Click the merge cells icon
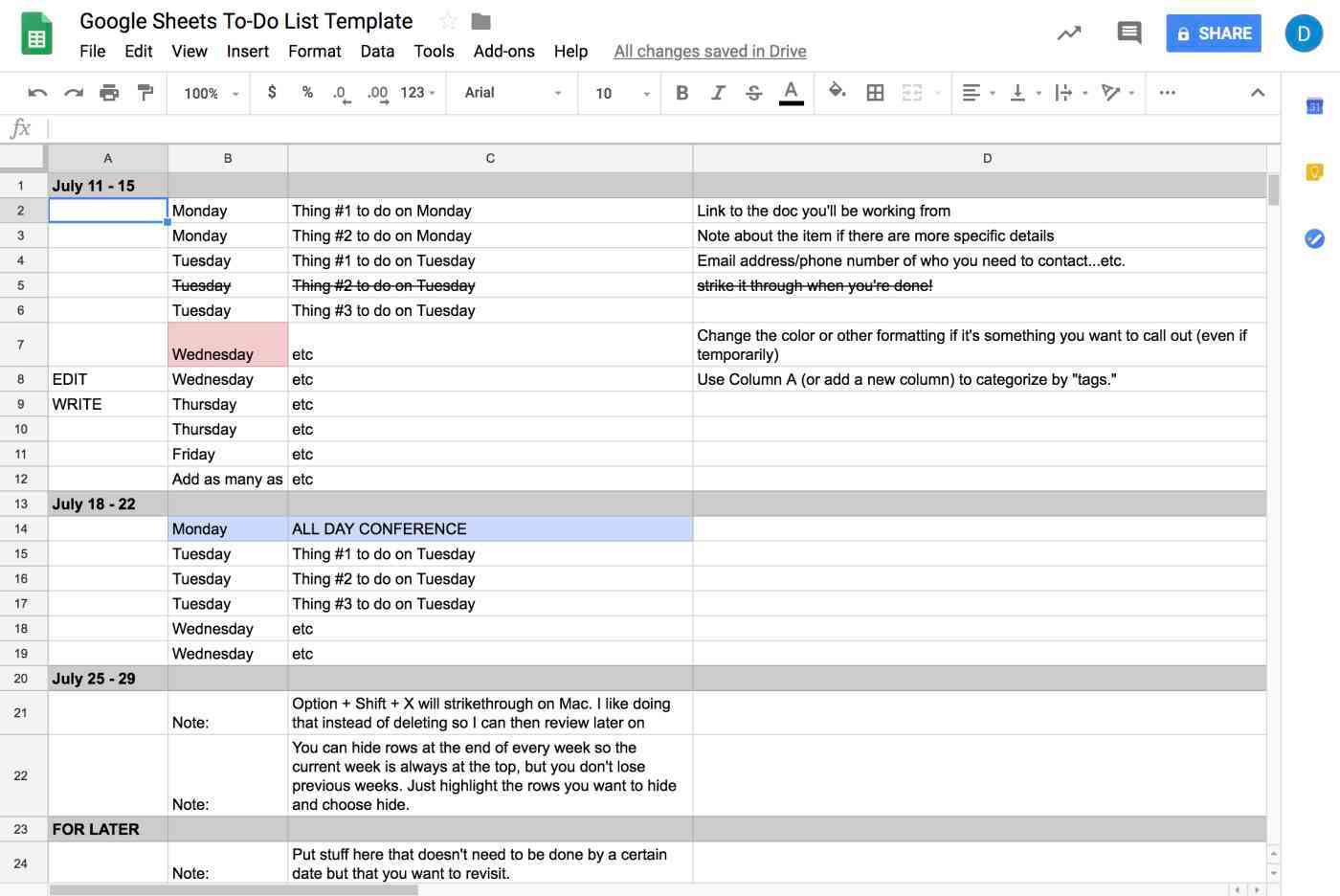Screen dimensions: 1340x896 coord(912,93)
